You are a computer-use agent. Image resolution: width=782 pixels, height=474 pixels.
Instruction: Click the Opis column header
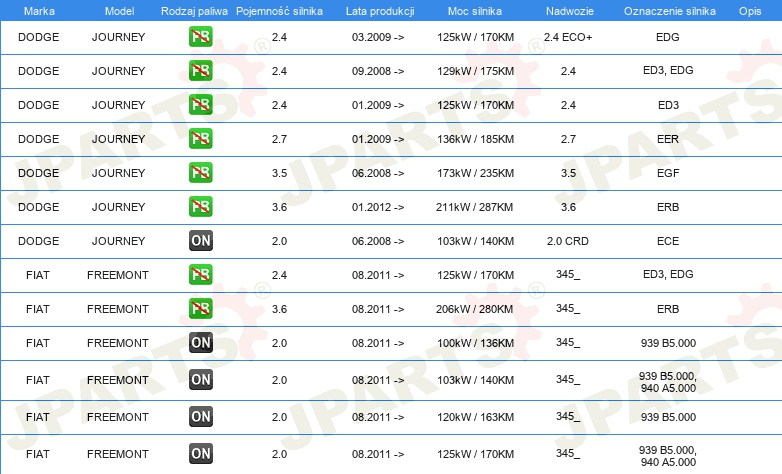click(750, 11)
